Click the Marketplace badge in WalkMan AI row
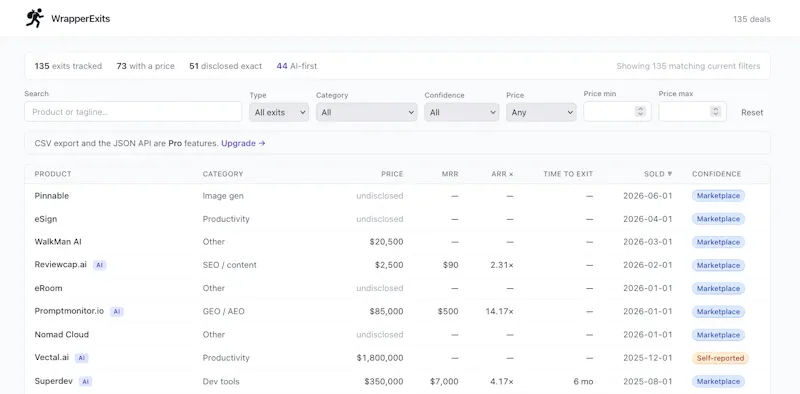The height and width of the screenshot is (394, 800). (x=718, y=242)
